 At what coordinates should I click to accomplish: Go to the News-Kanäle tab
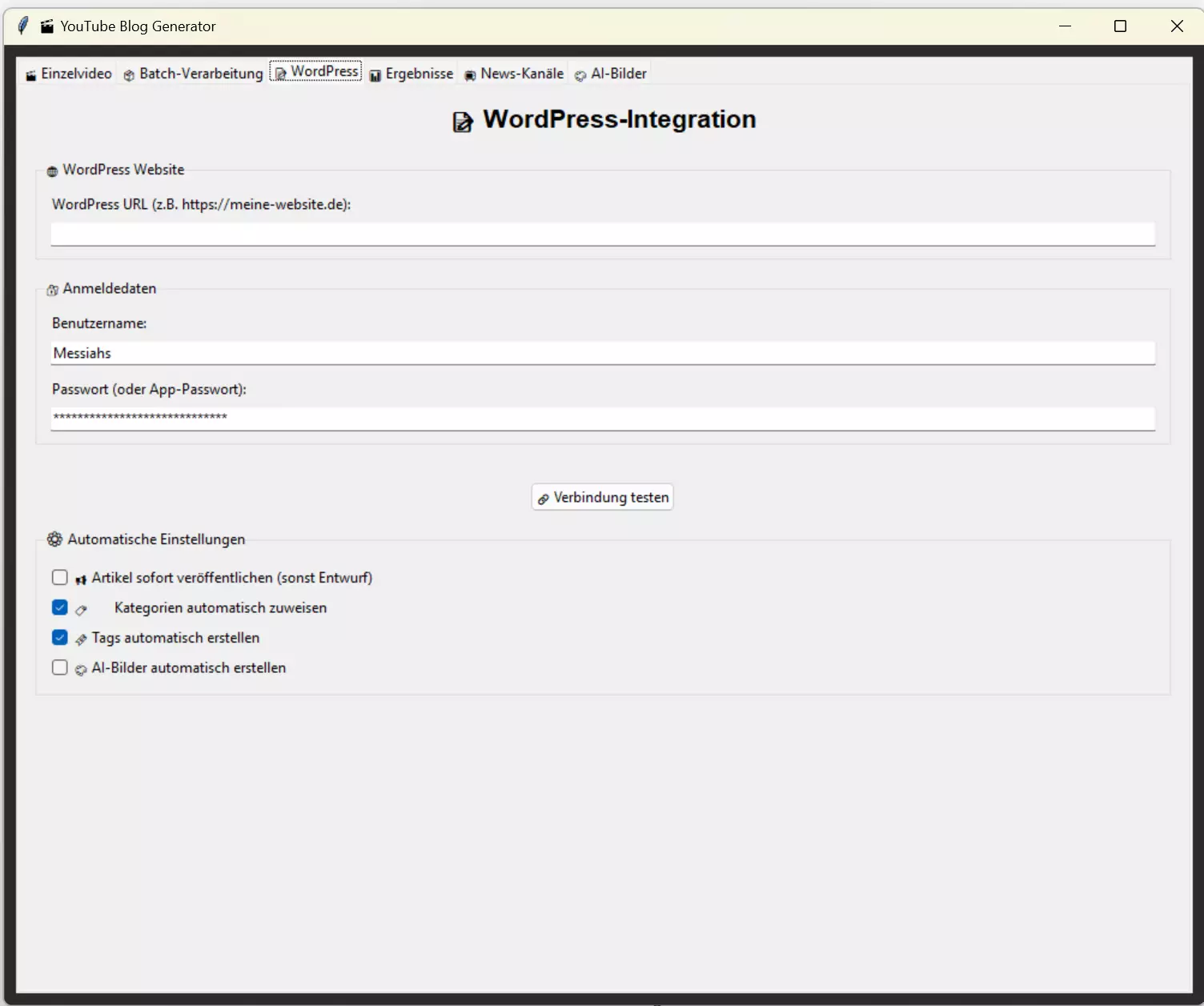coord(513,74)
